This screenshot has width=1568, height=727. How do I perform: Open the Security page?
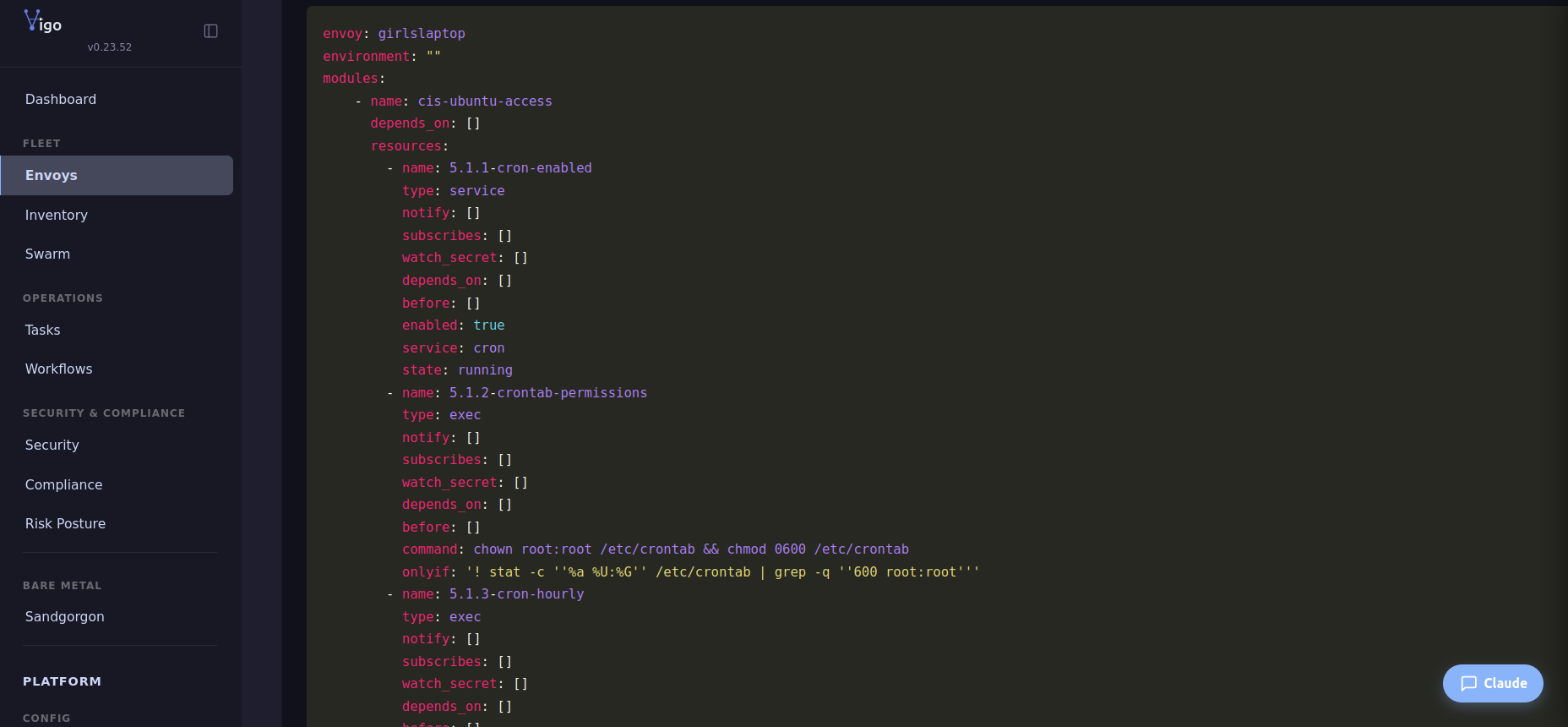click(52, 445)
